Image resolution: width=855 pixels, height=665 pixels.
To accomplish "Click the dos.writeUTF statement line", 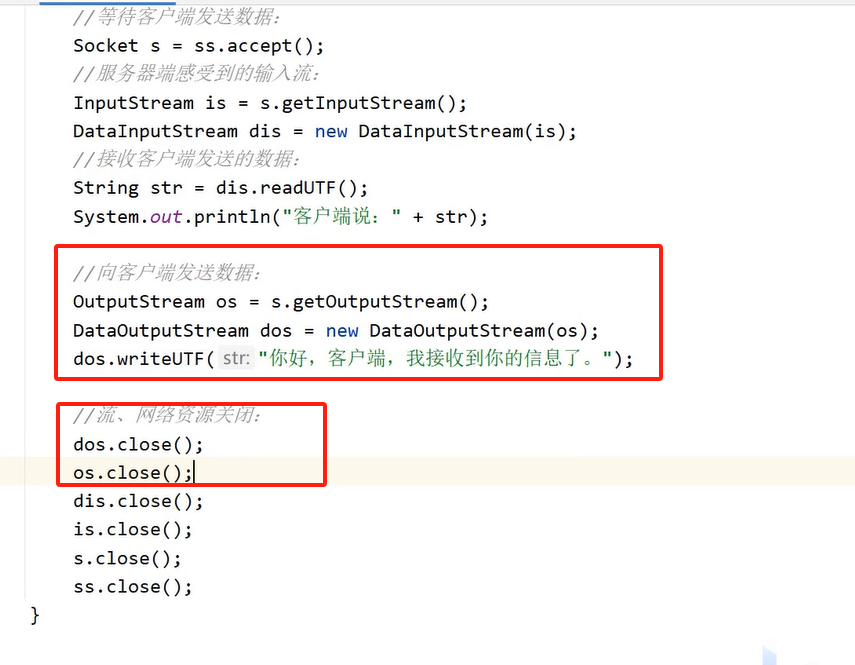I will coord(353,359).
